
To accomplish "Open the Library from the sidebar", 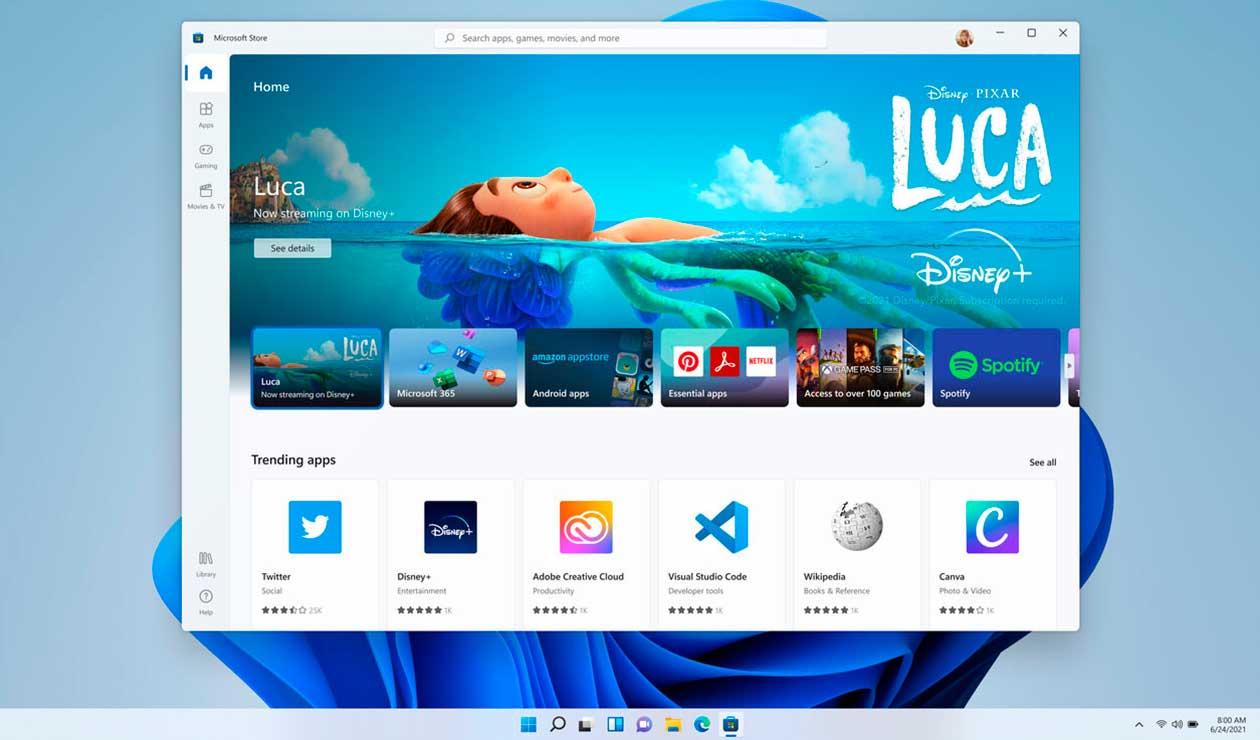I will point(206,564).
